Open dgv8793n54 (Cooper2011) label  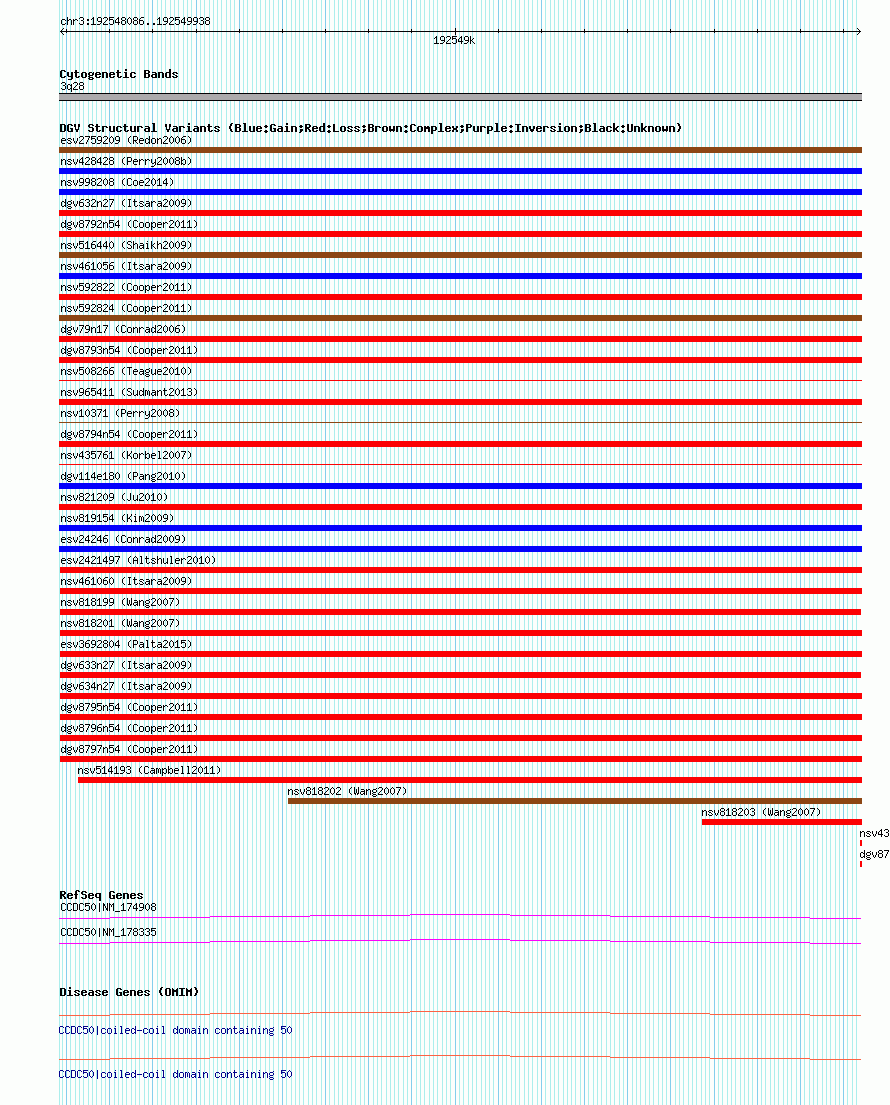pos(129,350)
